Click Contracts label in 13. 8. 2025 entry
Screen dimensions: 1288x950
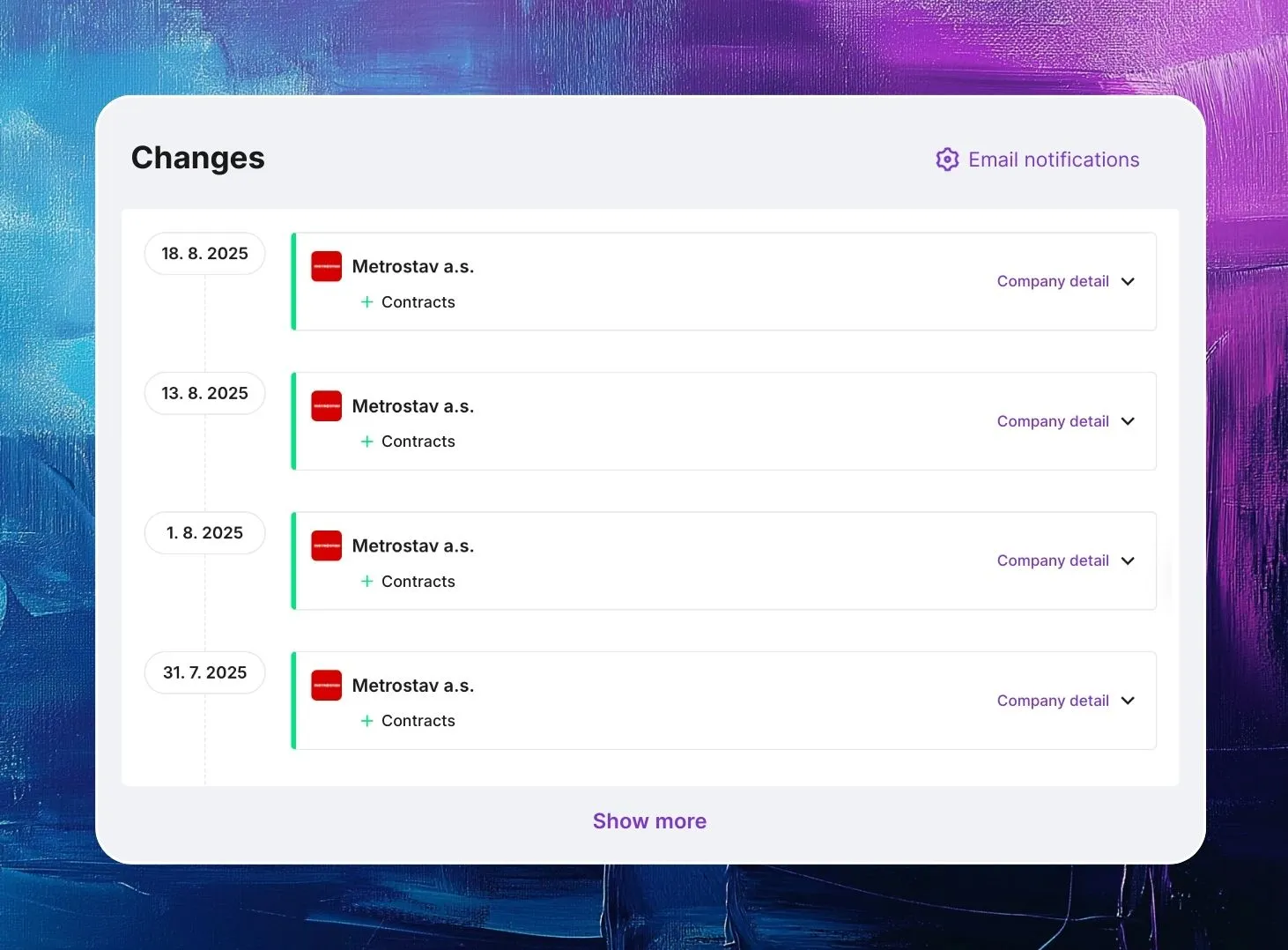click(x=418, y=442)
